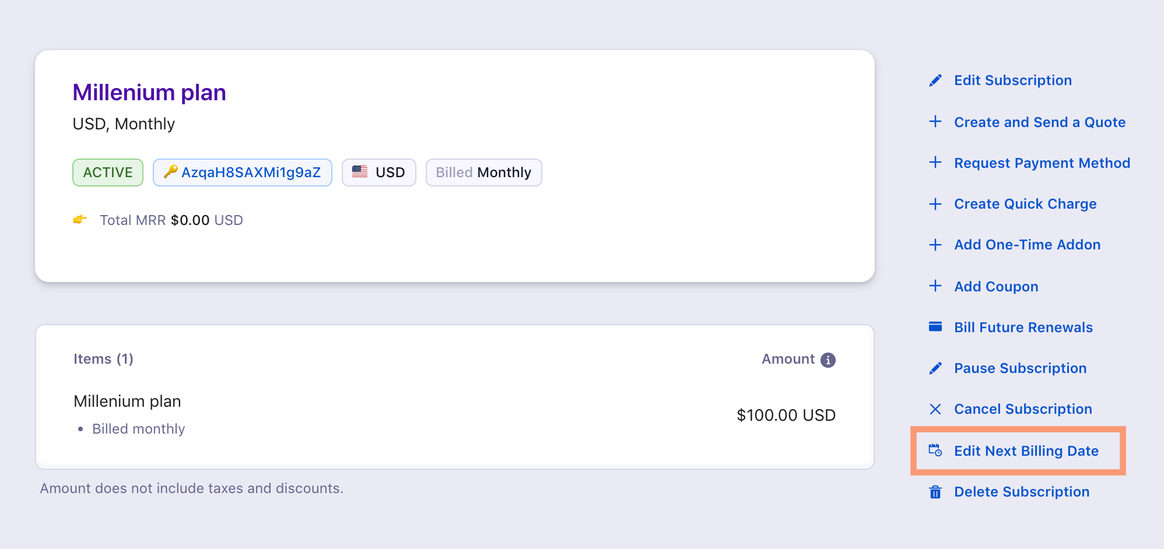Viewport: 1164px width, 549px height.
Task: Click the Billed Monthly badge
Action: tap(483, 173)
